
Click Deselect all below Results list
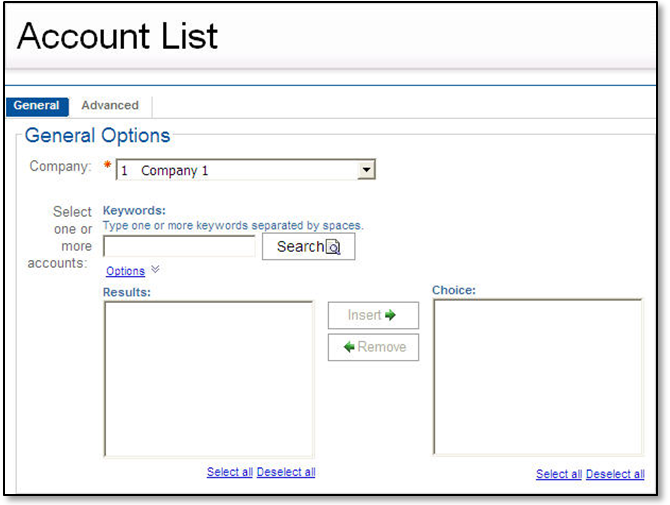point(286,472)
